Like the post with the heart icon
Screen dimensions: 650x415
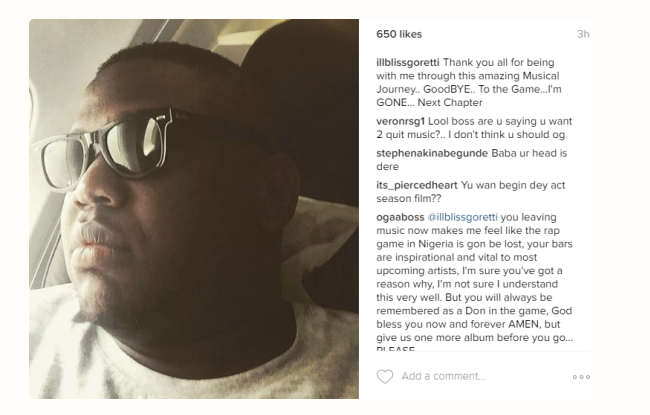point(384,376)
